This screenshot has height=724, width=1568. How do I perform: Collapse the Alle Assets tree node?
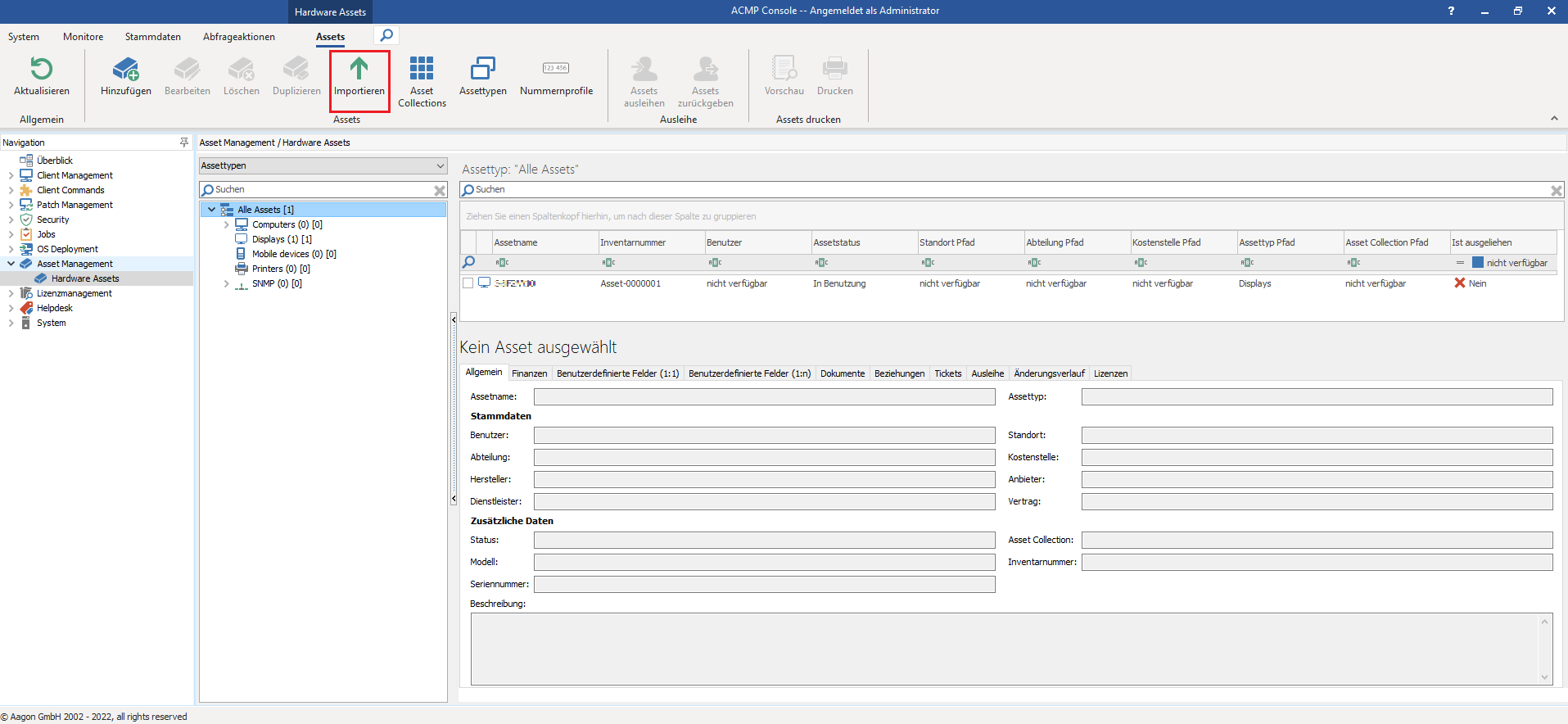tap(212, 210)
